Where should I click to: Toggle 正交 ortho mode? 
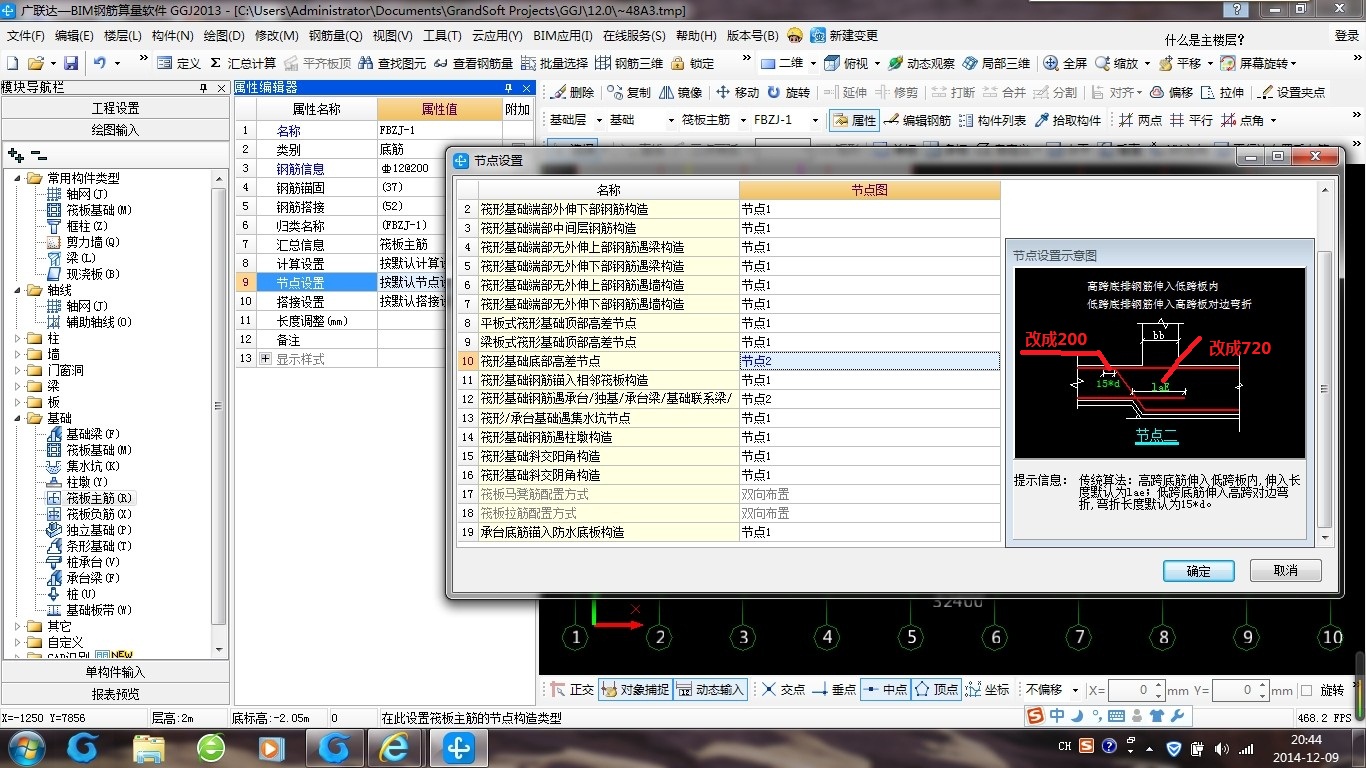coord(572,690)
